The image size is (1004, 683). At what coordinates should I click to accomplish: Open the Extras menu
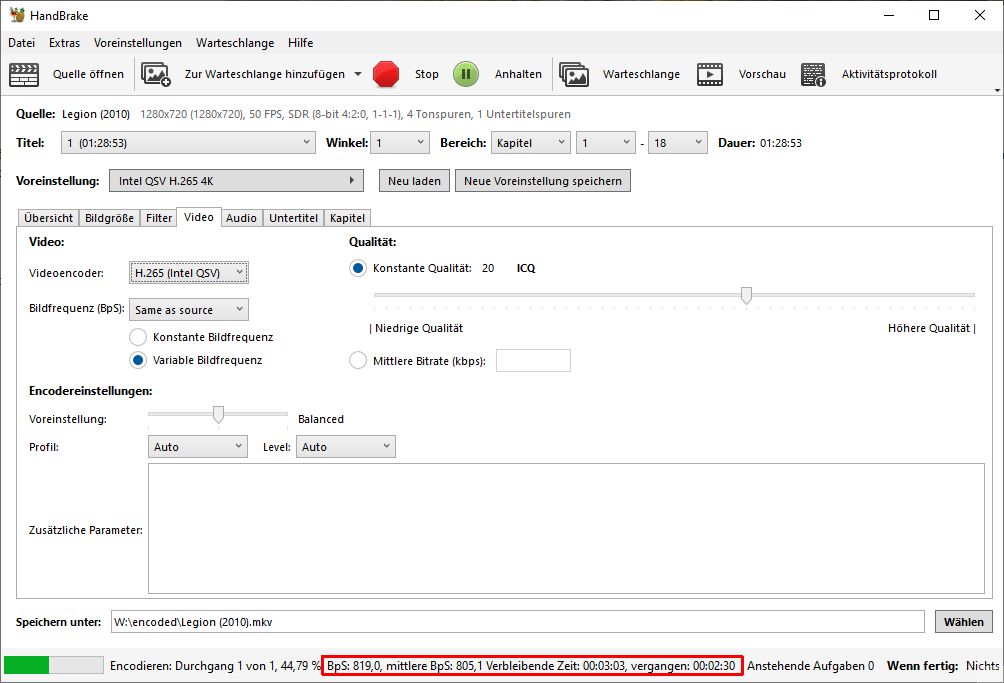click(x=65, y=43)
